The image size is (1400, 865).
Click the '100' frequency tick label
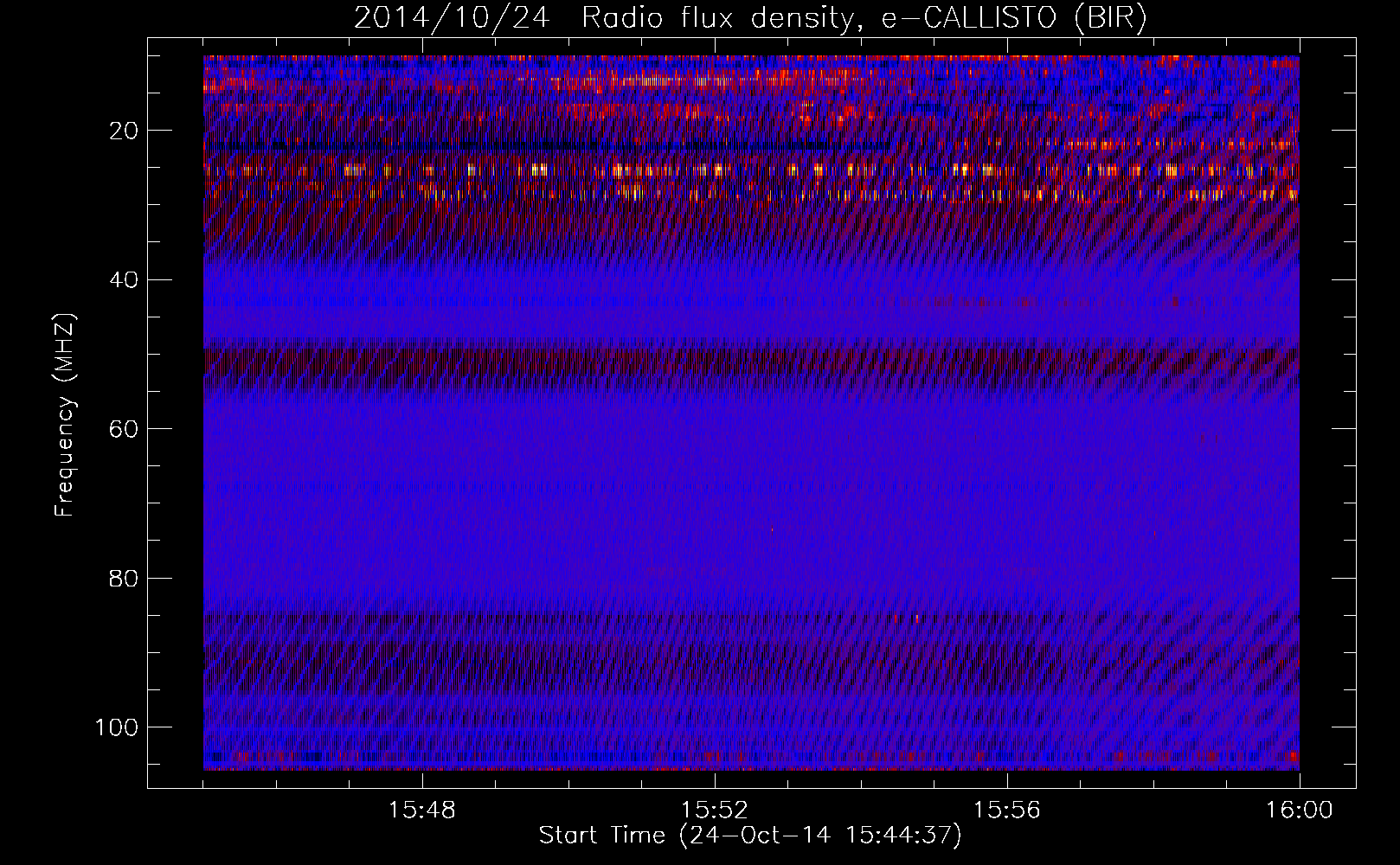(x=117, y=727)
